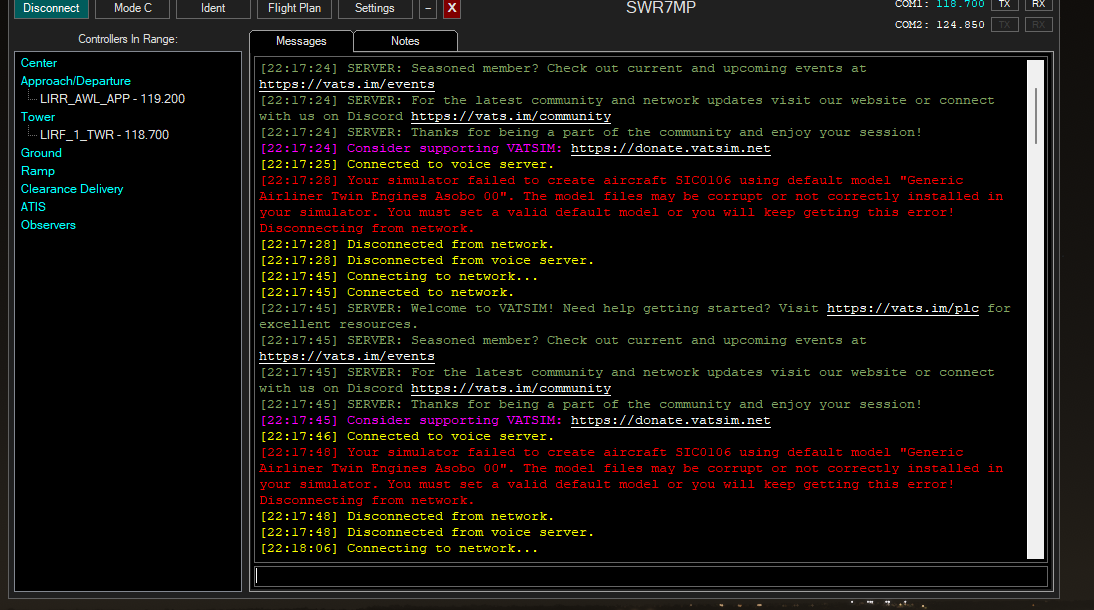1094x610 pixels.
Task: Click the message command input field
Action: click(650, 576)
